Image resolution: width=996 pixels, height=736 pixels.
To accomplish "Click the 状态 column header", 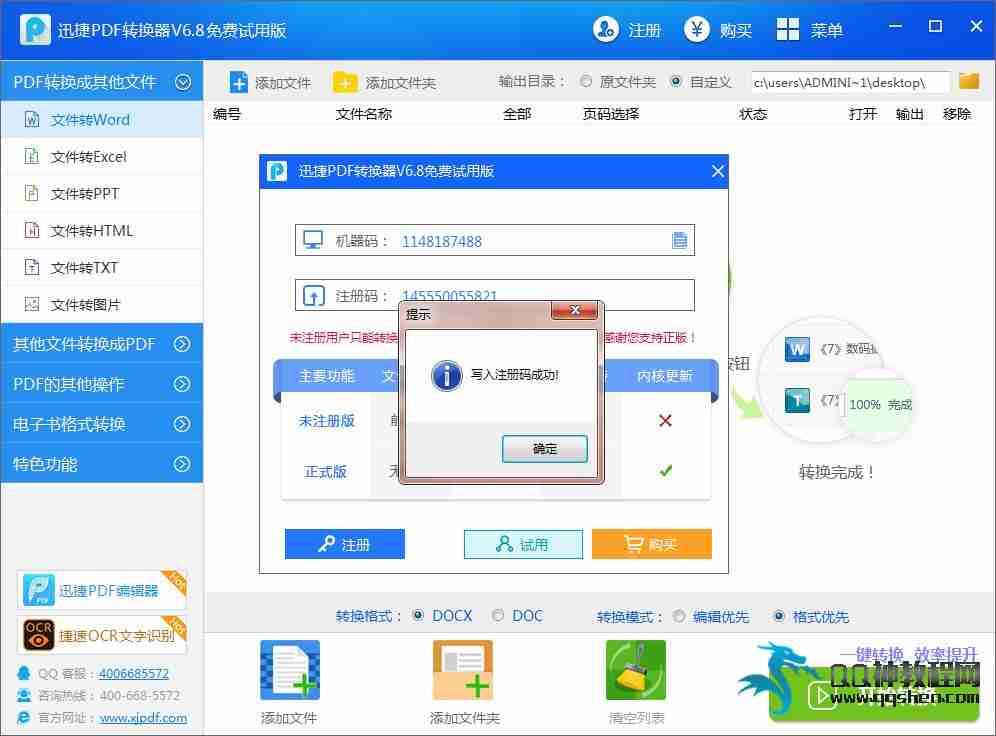I will click(x=753, y=114).
